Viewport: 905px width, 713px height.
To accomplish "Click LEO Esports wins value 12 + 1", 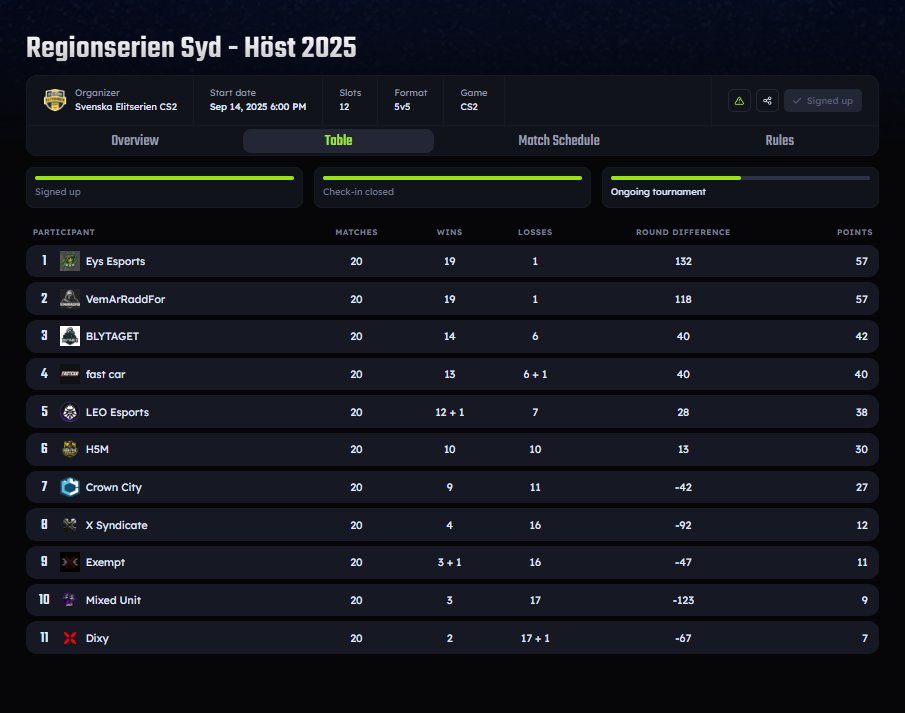I will click(449, 412).
